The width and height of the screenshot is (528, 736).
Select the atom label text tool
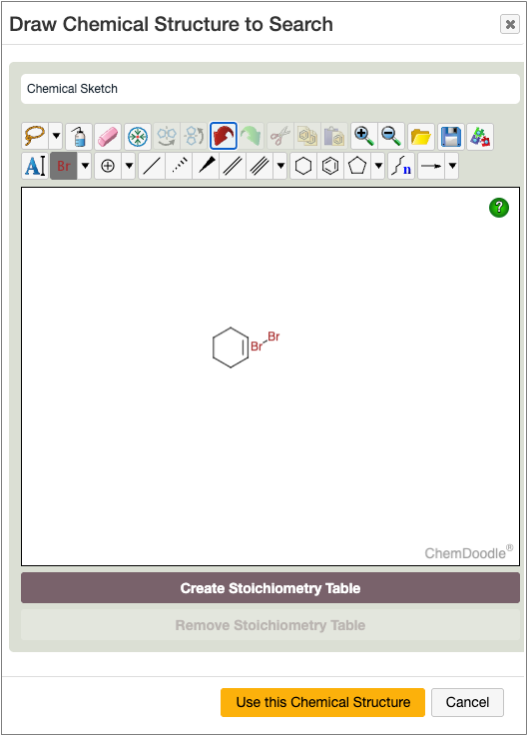35,166
